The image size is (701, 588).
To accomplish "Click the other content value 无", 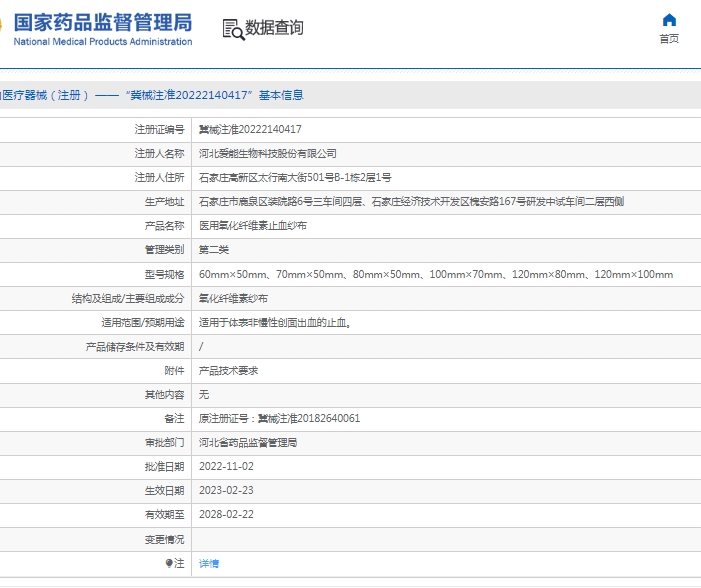I will 204,395.
